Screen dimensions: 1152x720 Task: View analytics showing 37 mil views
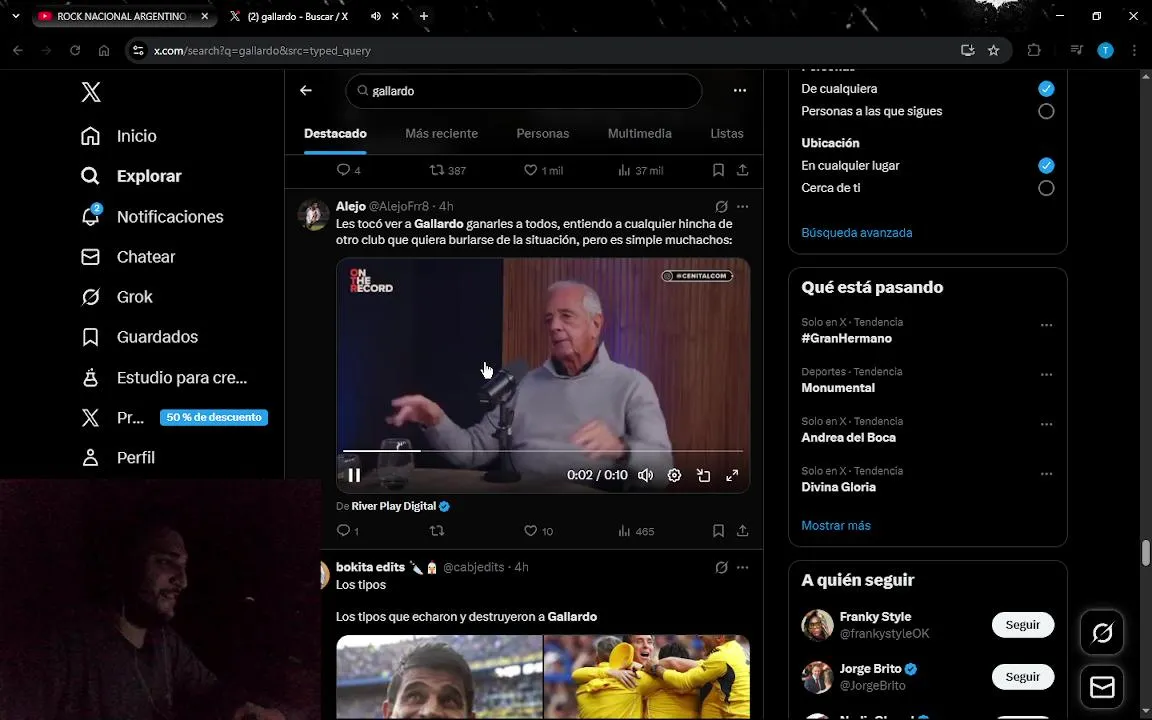(x=640, y=170)
